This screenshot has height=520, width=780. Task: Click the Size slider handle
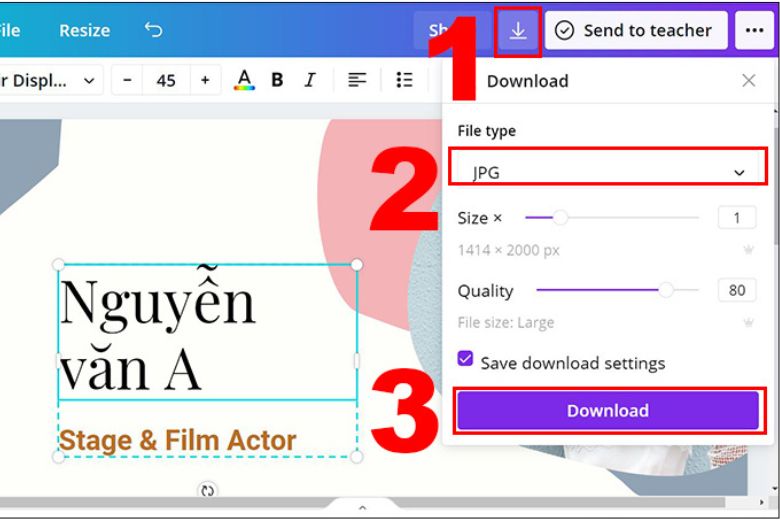tap(561, 217)
